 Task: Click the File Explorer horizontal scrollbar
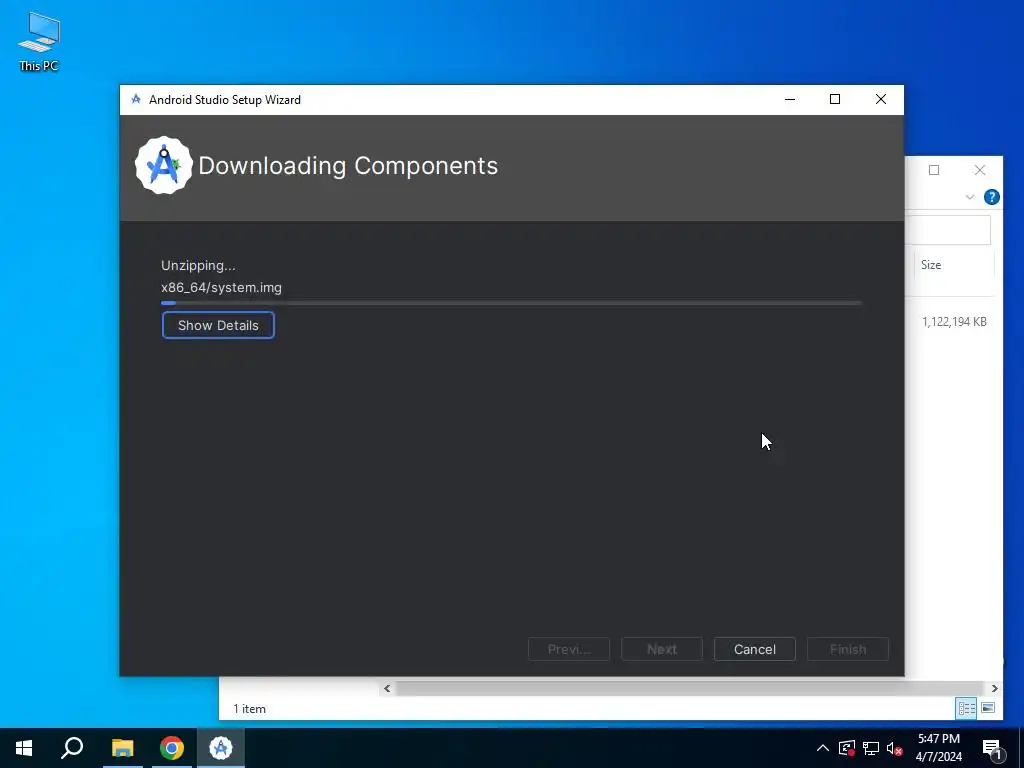coord(689,688)
